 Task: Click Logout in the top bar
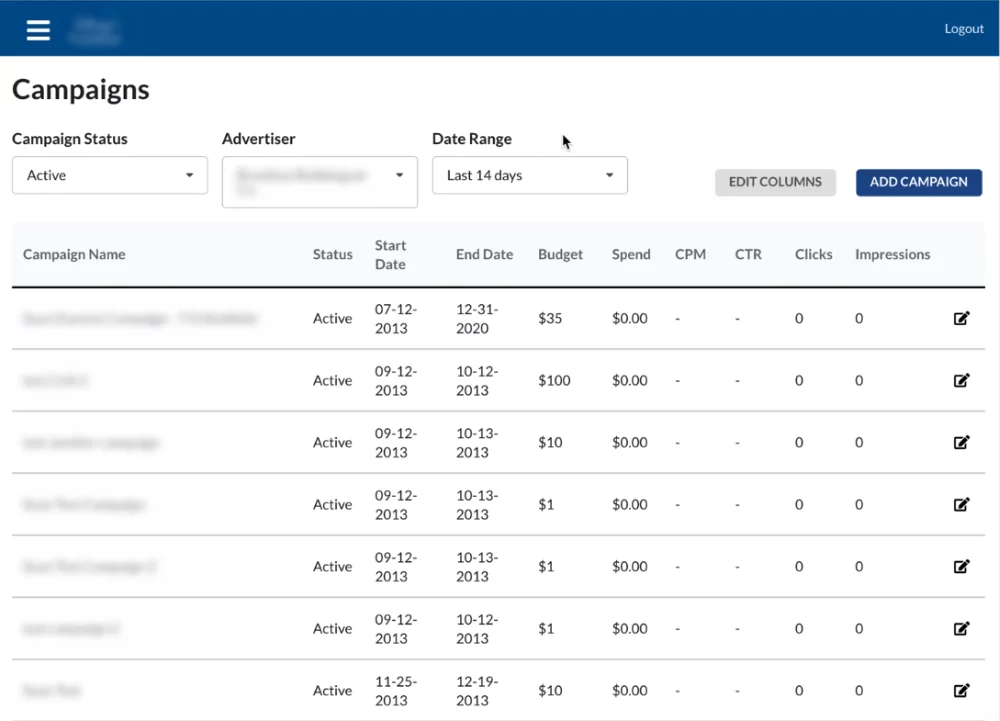pos(963,28)
